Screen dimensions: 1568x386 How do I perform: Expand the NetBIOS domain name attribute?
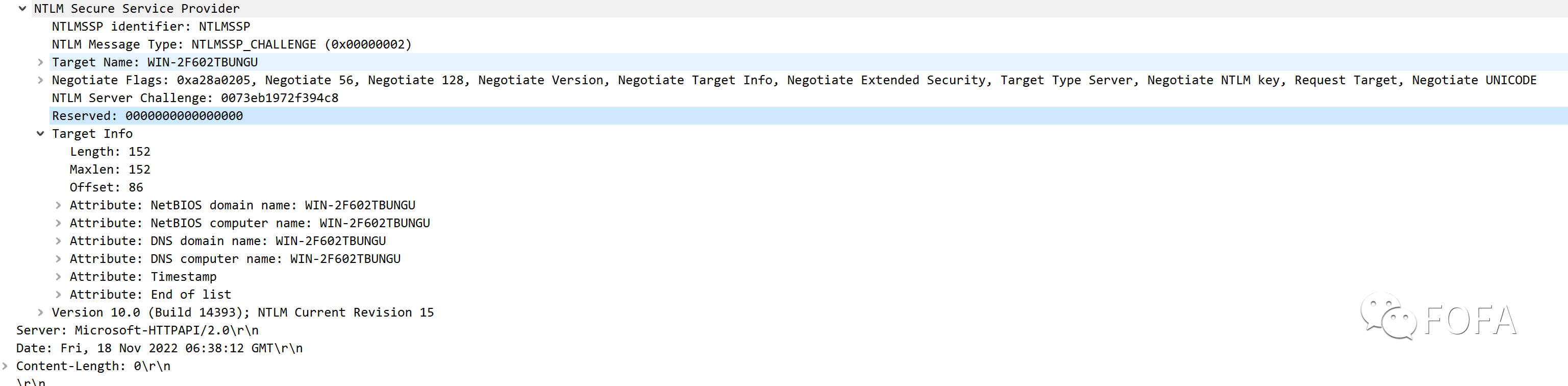click(59, 205)
